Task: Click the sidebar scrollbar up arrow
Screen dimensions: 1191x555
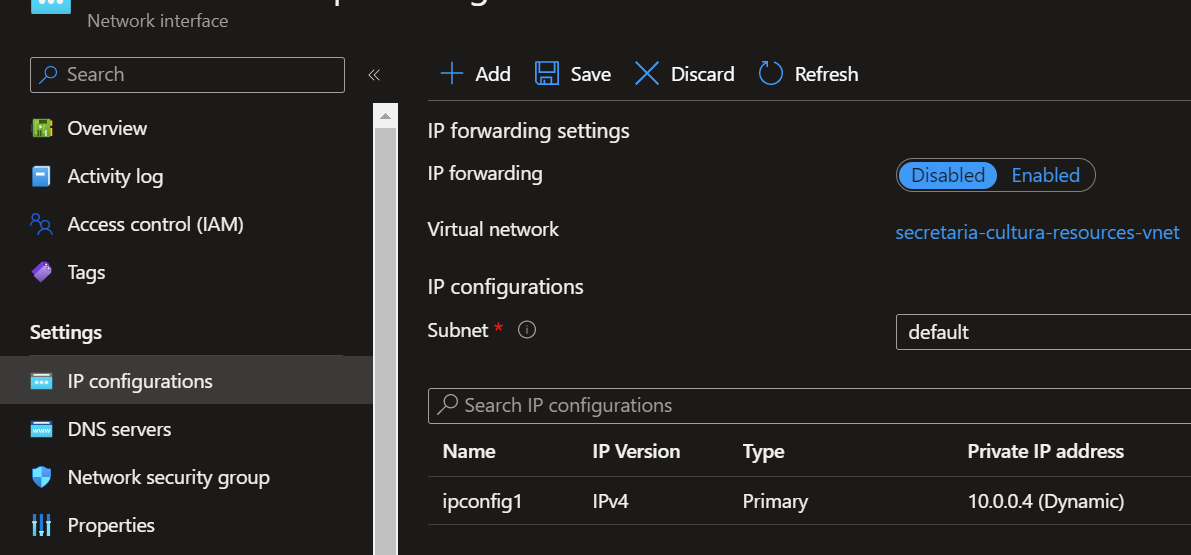Action: [x=385, y=116]
